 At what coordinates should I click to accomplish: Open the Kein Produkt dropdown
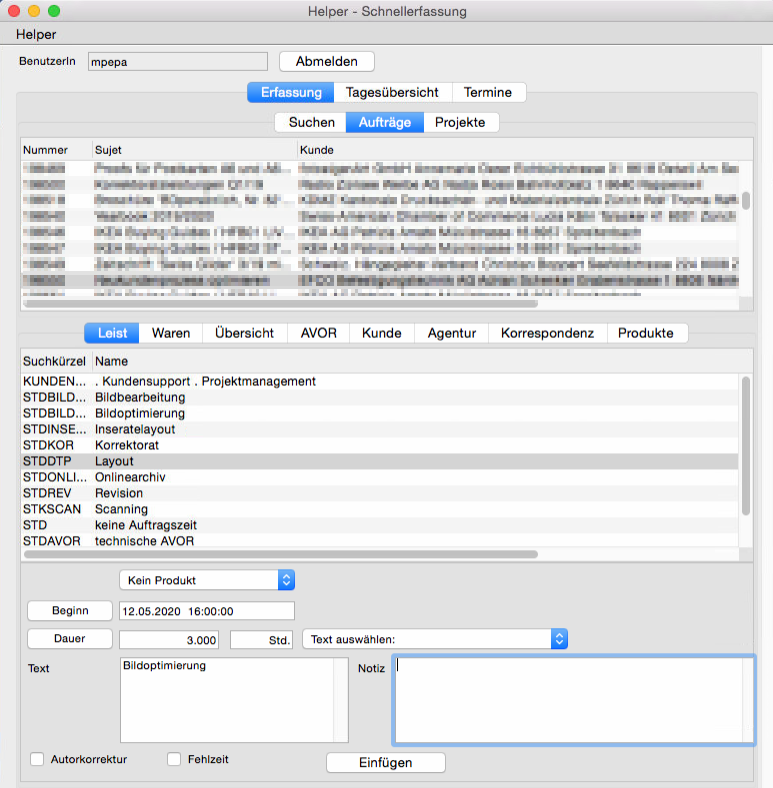tap(207, 580)
